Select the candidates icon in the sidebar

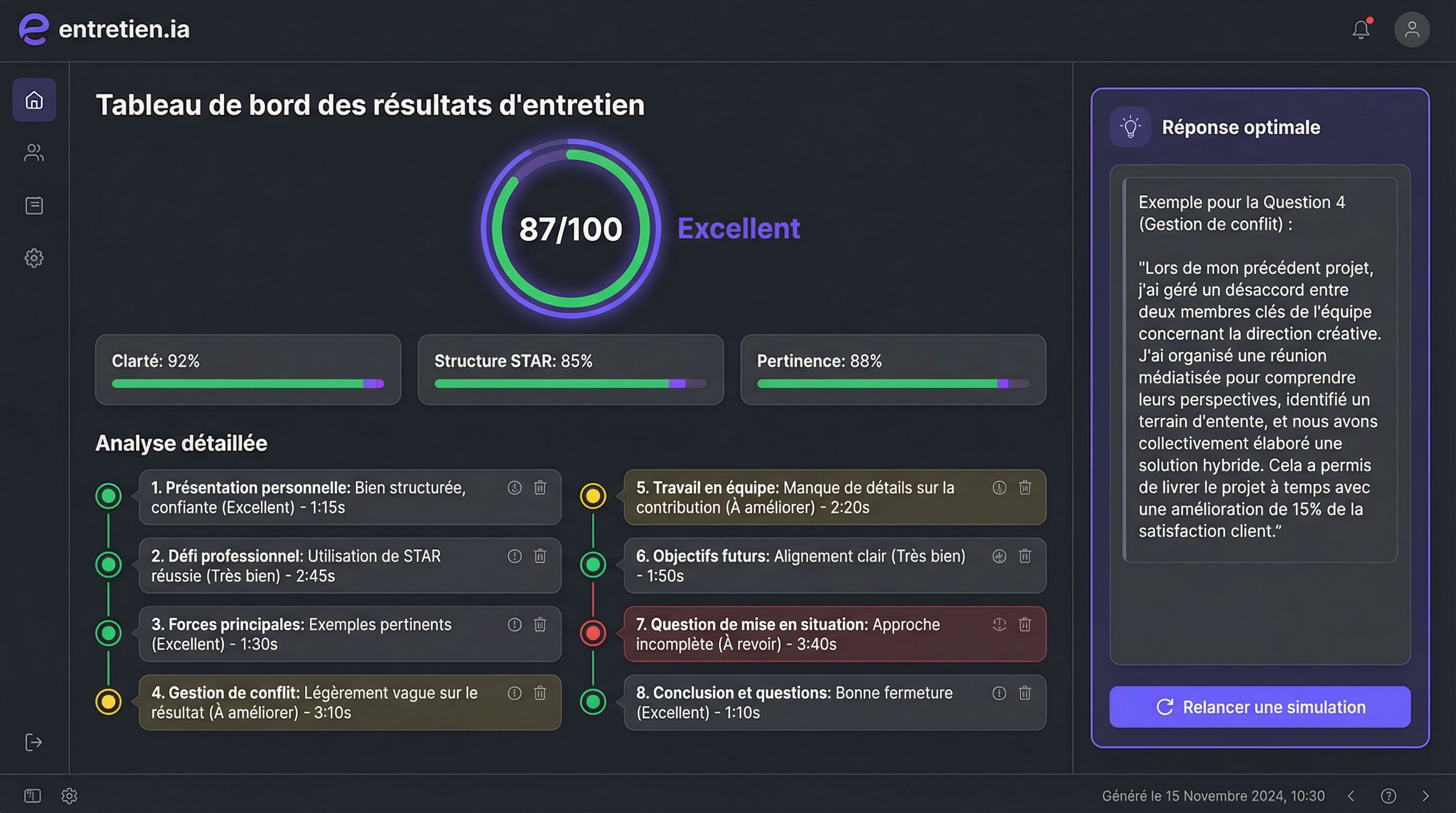tap(33, 152)
